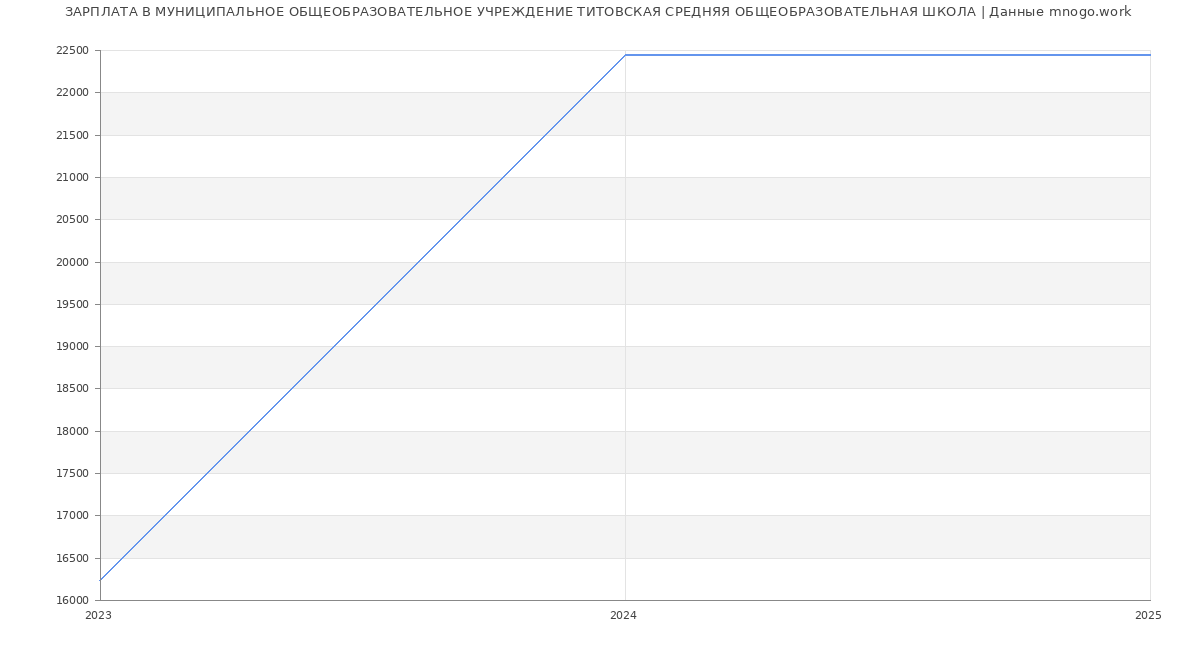Select the 20000 y-axis label
The width and height of the screenshot is (1200, 650).
coord(72,262)
